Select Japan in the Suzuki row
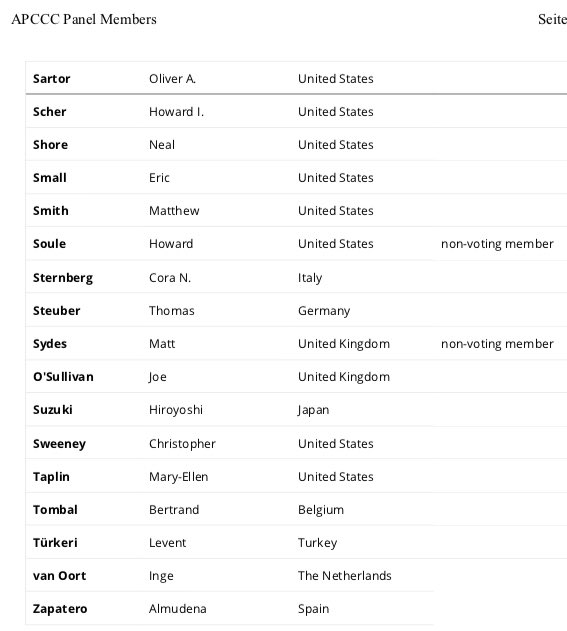 click(x=313, y=410)
